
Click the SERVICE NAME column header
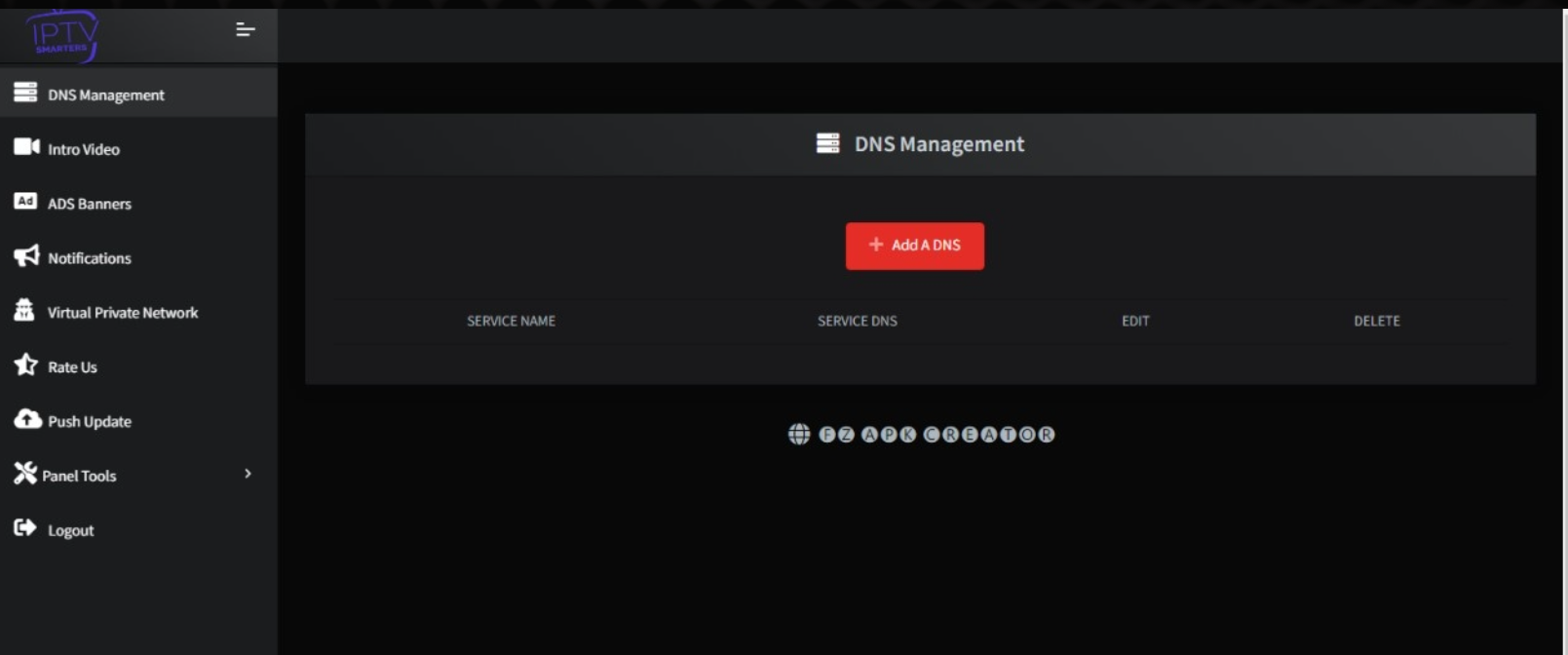click(x=511, y=321)
